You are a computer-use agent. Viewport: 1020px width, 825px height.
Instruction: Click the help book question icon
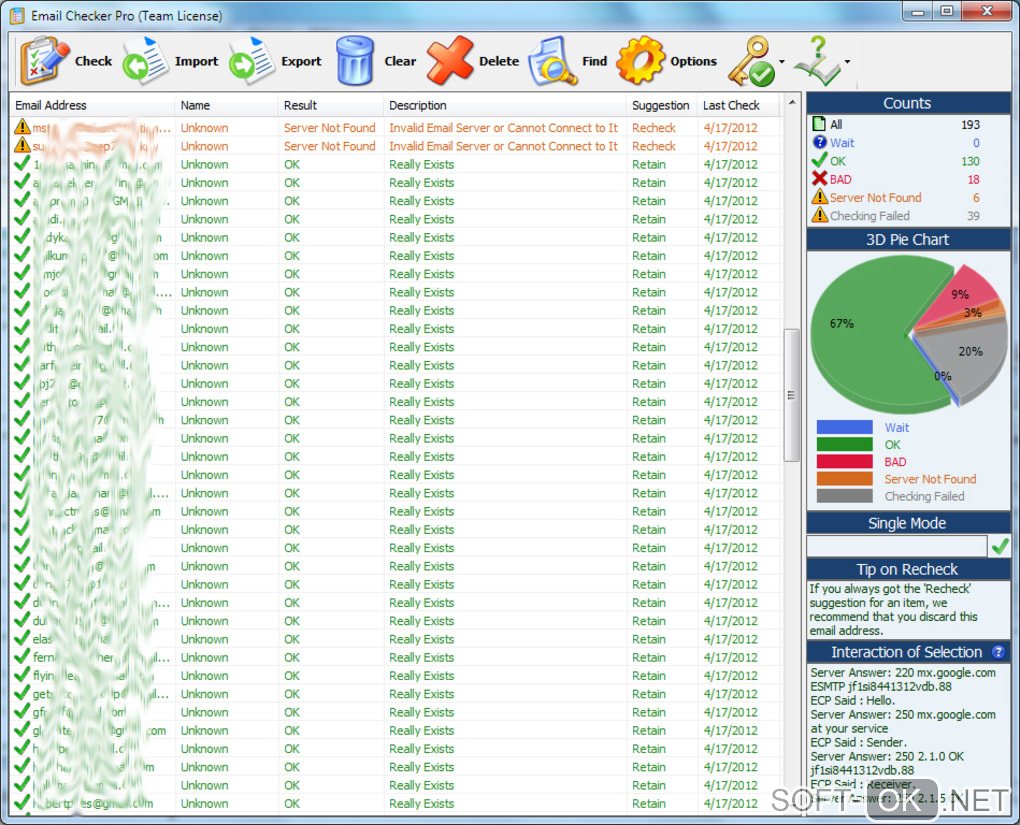[818, 62]
